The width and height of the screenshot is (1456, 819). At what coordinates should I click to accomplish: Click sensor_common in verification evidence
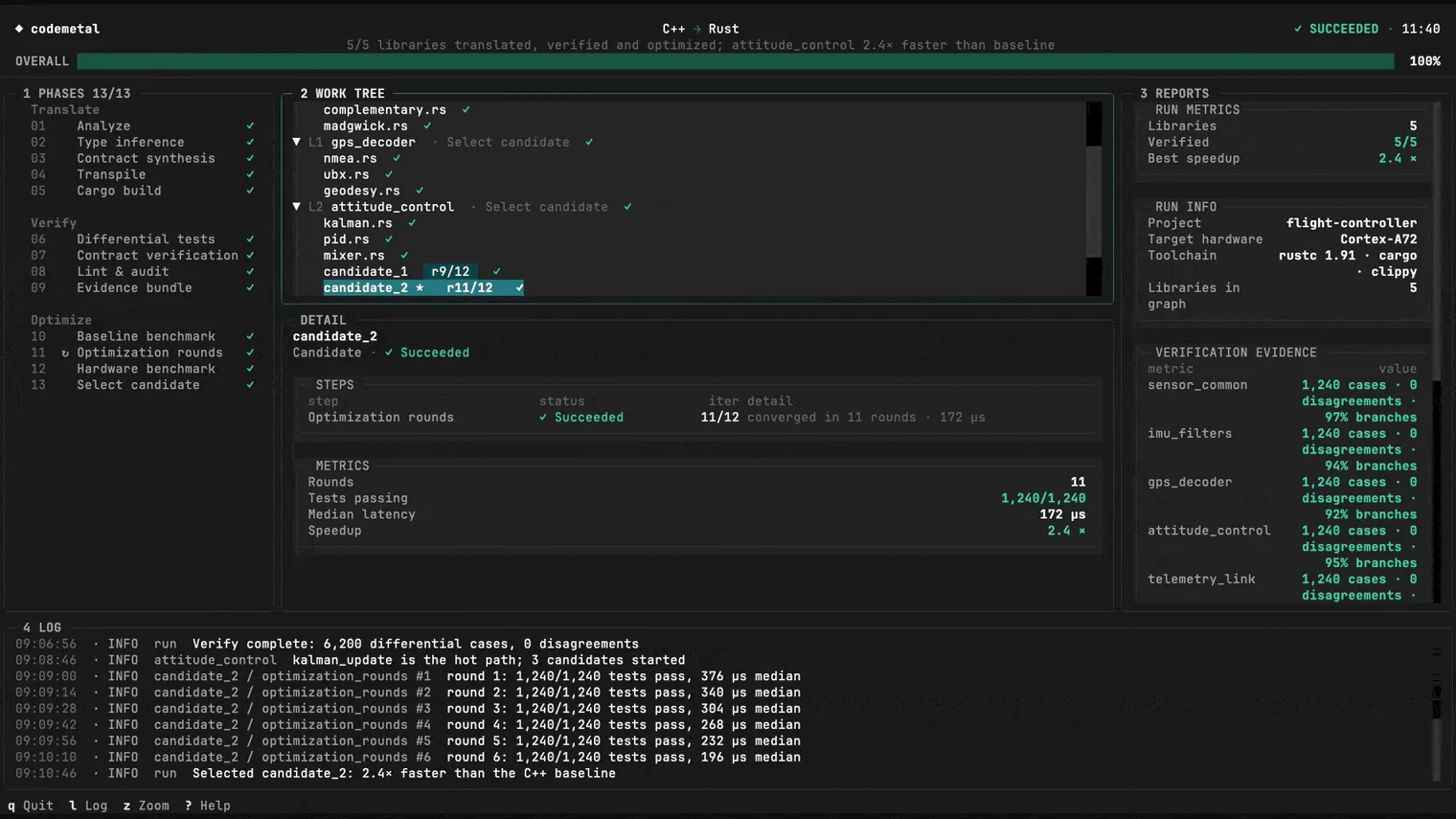1197,385
